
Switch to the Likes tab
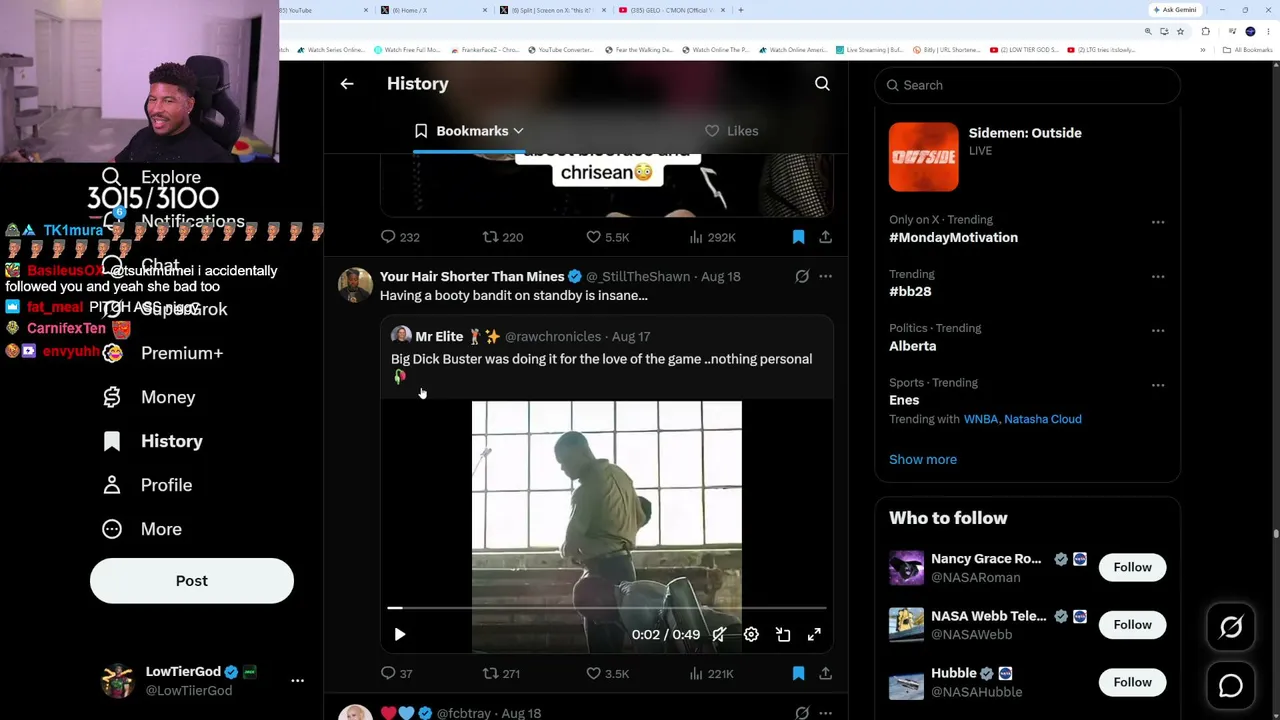pyautogui.click(x=731, y=131)
